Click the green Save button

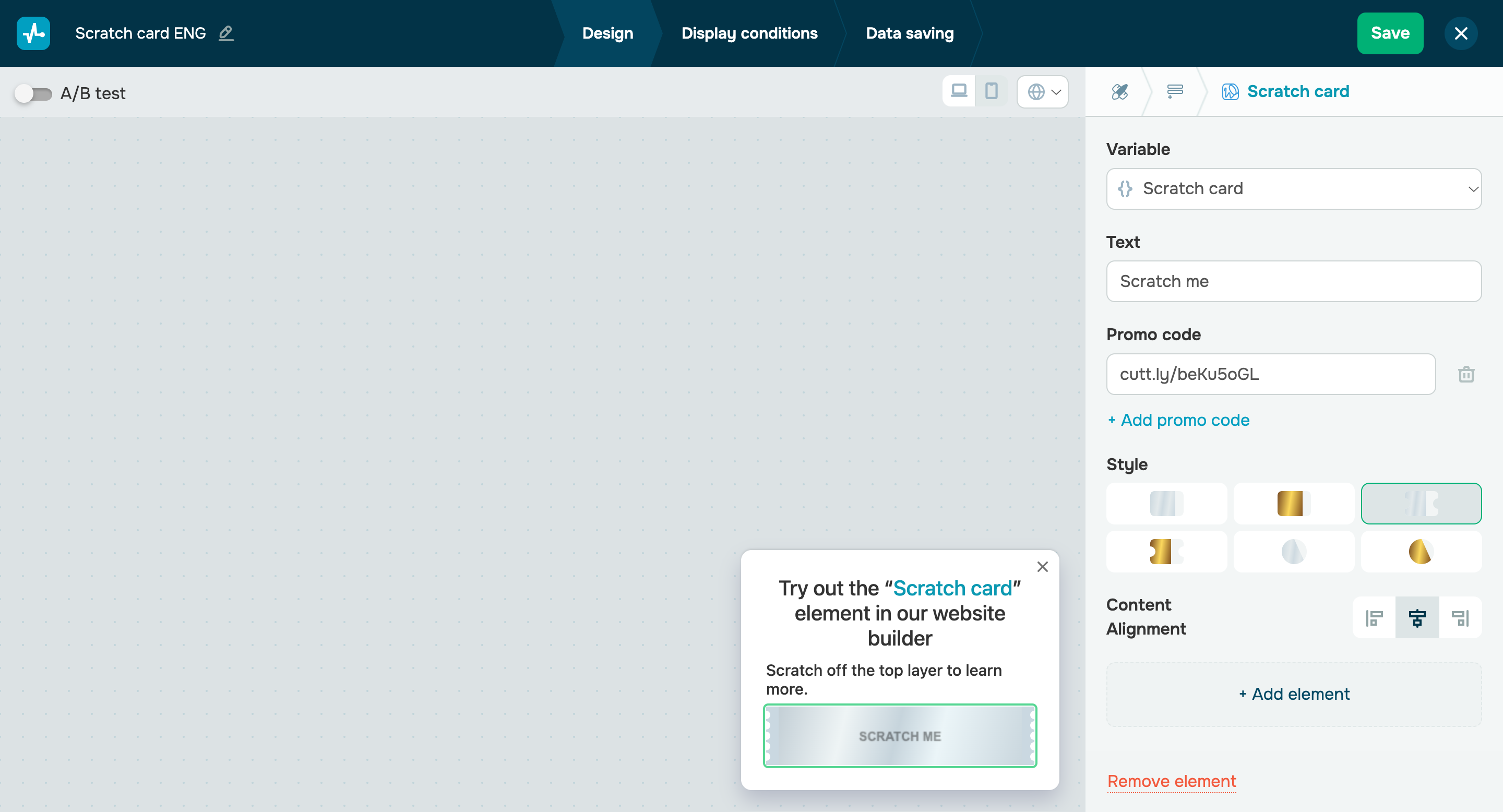coord(1389,33)
